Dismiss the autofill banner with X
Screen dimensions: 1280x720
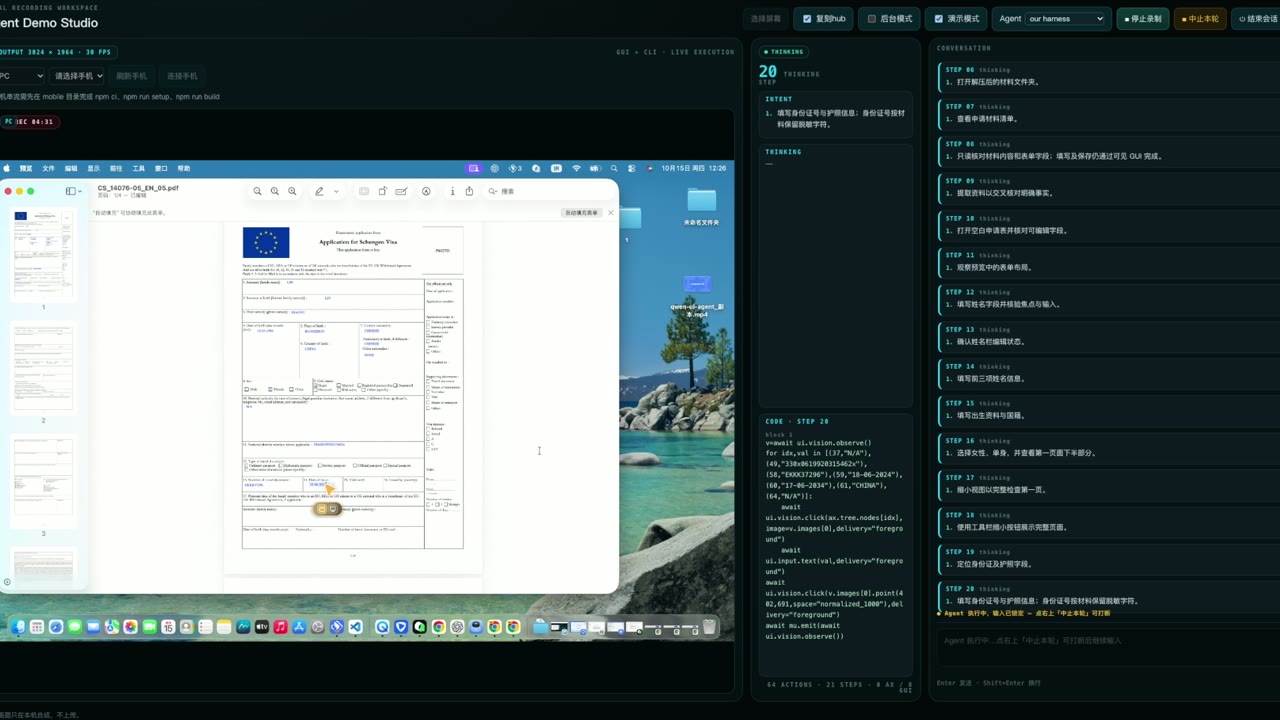tap(610, 213)
